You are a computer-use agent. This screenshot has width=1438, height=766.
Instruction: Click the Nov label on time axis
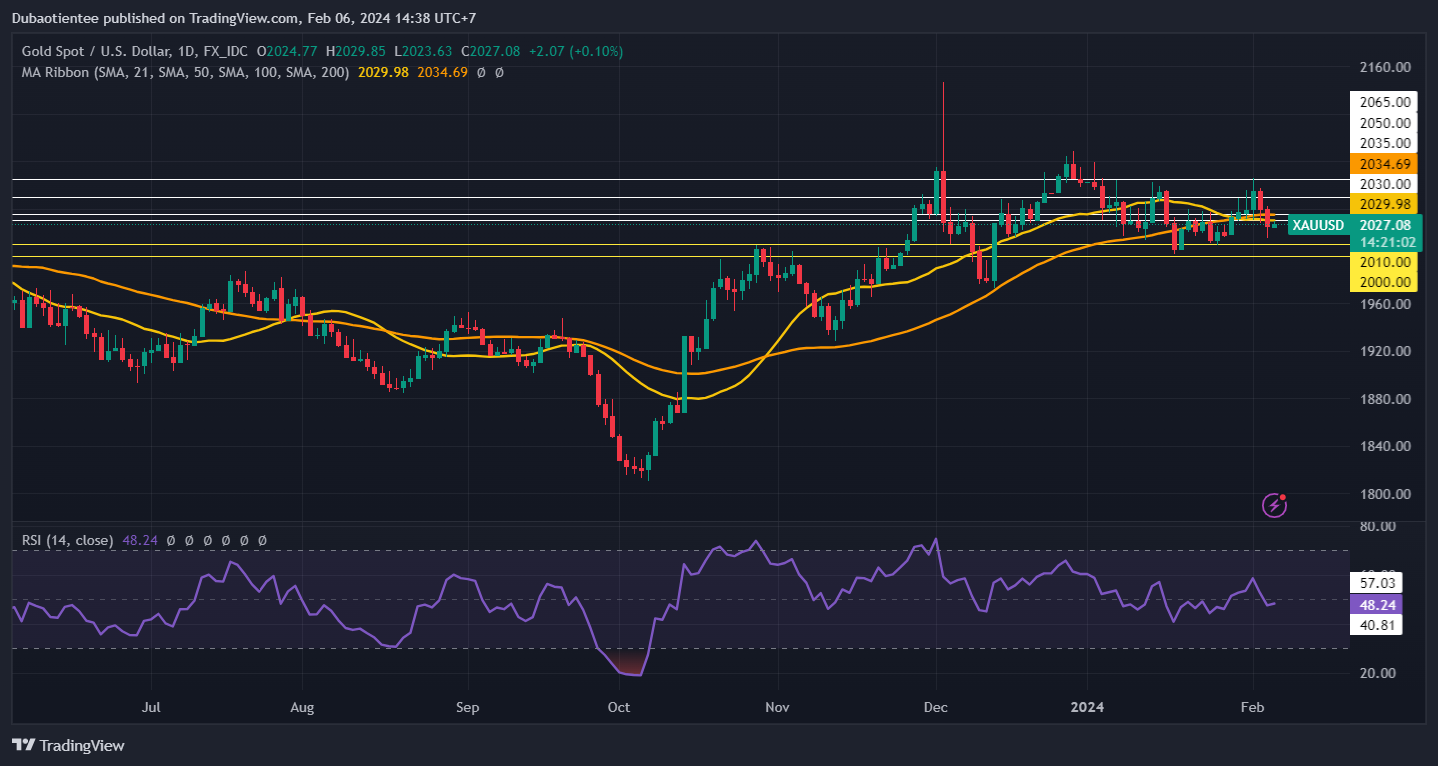pyautogui.click(x=777, y=708)
